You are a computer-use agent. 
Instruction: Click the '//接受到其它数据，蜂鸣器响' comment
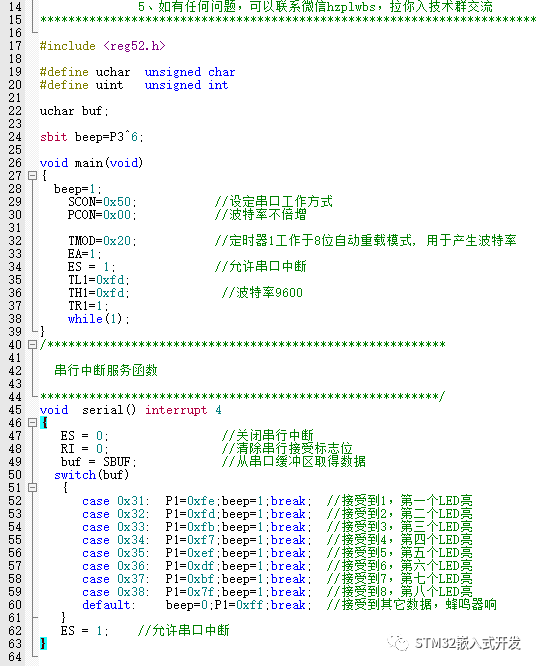412,604
